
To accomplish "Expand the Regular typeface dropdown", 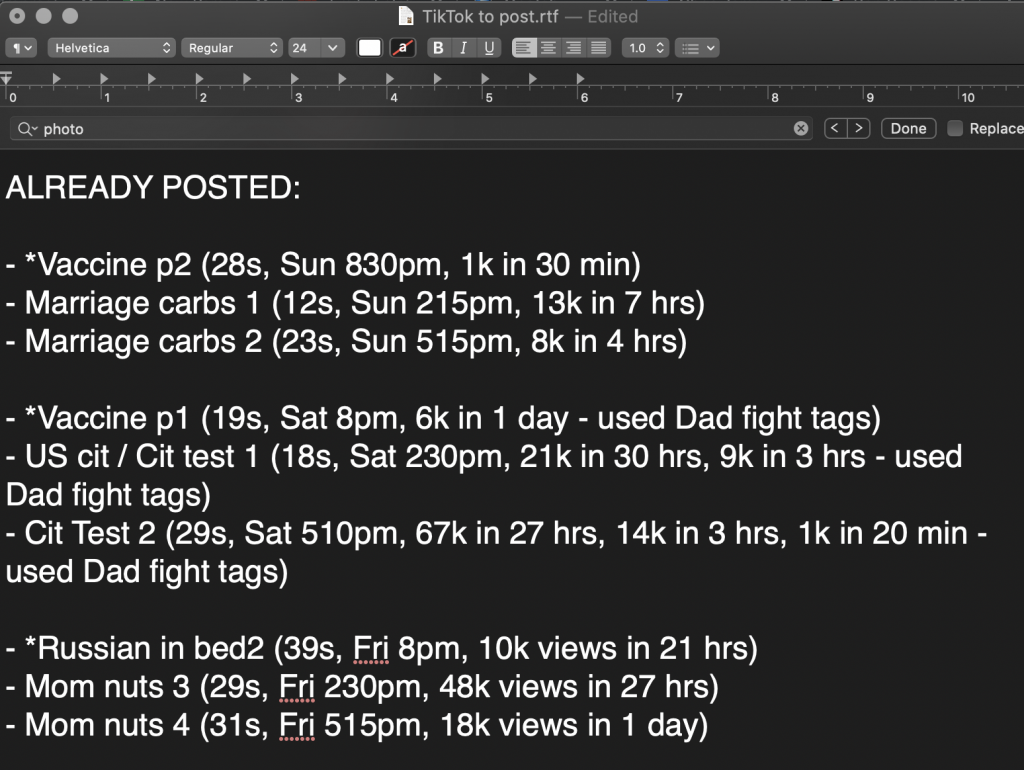I will pos(234,48).
